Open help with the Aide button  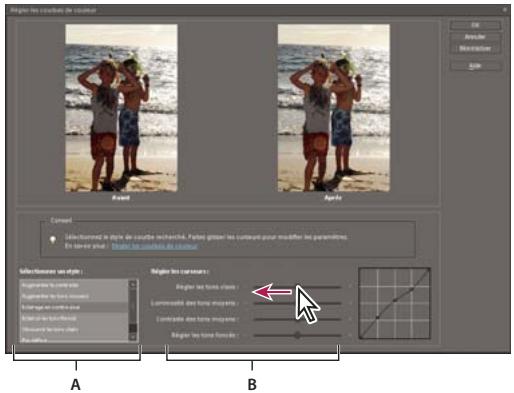coord(475,66)
